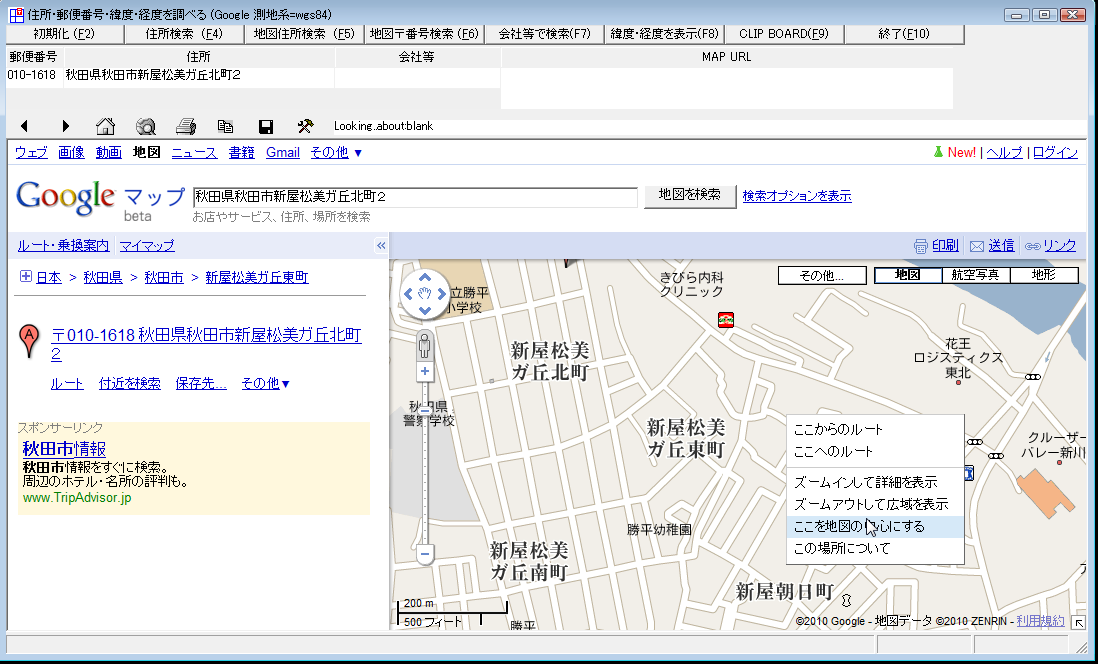1098x664 pixels.
Task: Click the 住所検索 (F4) button
Action: pyautogui.click(x=184, y=34)
